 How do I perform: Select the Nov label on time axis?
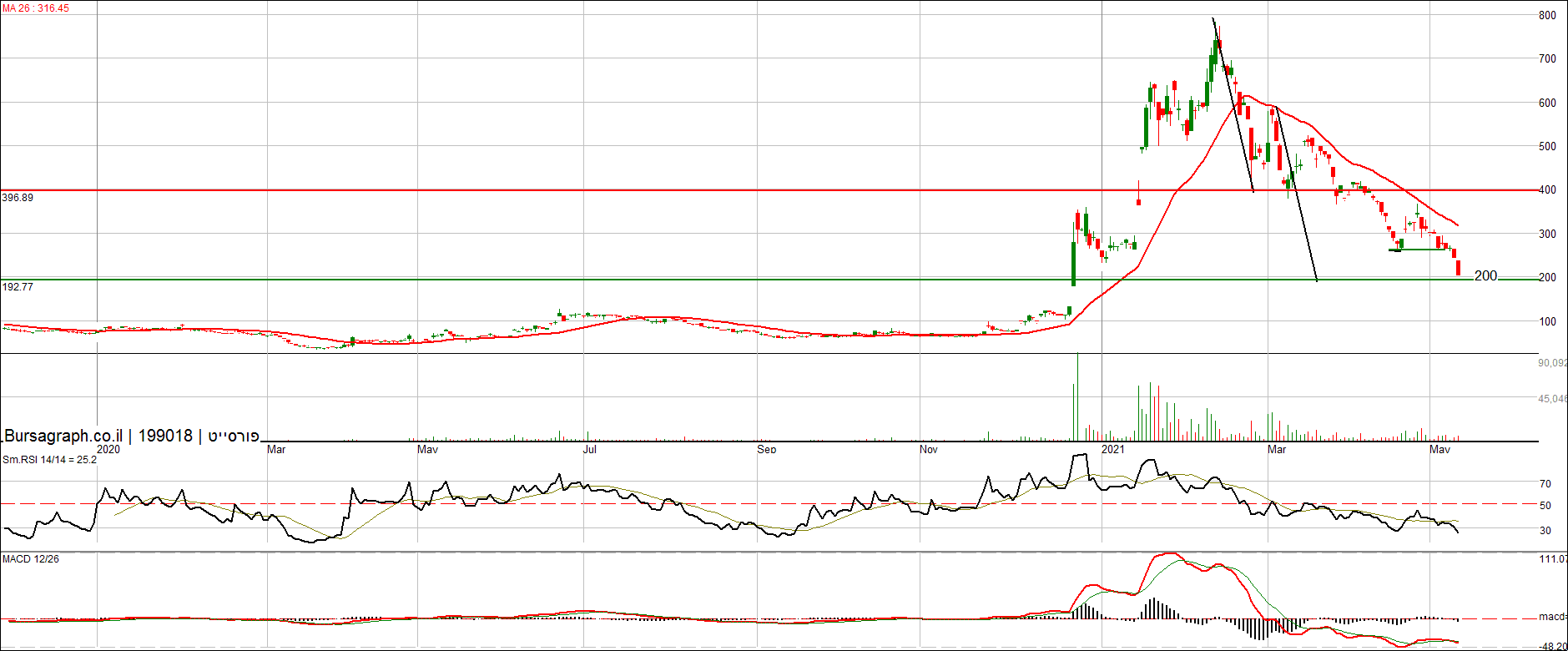point(928,450)
